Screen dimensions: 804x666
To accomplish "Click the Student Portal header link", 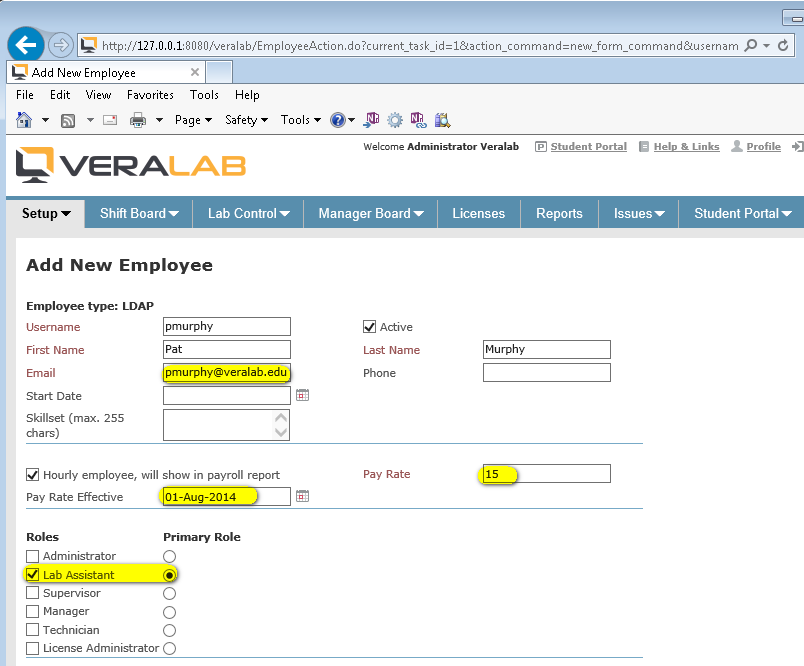I will click(589, 147).
